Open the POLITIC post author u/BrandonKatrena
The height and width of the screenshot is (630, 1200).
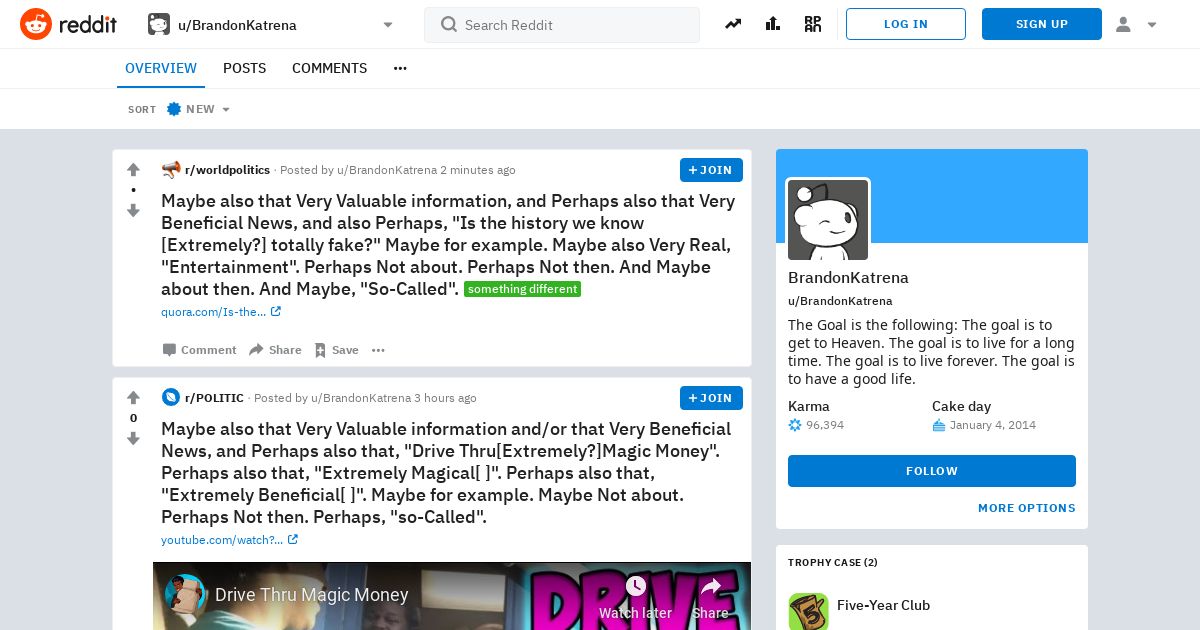(361, 398)
